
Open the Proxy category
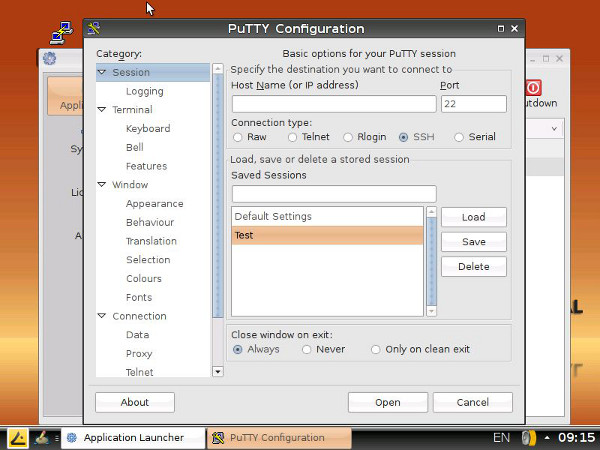click(139, 354)
